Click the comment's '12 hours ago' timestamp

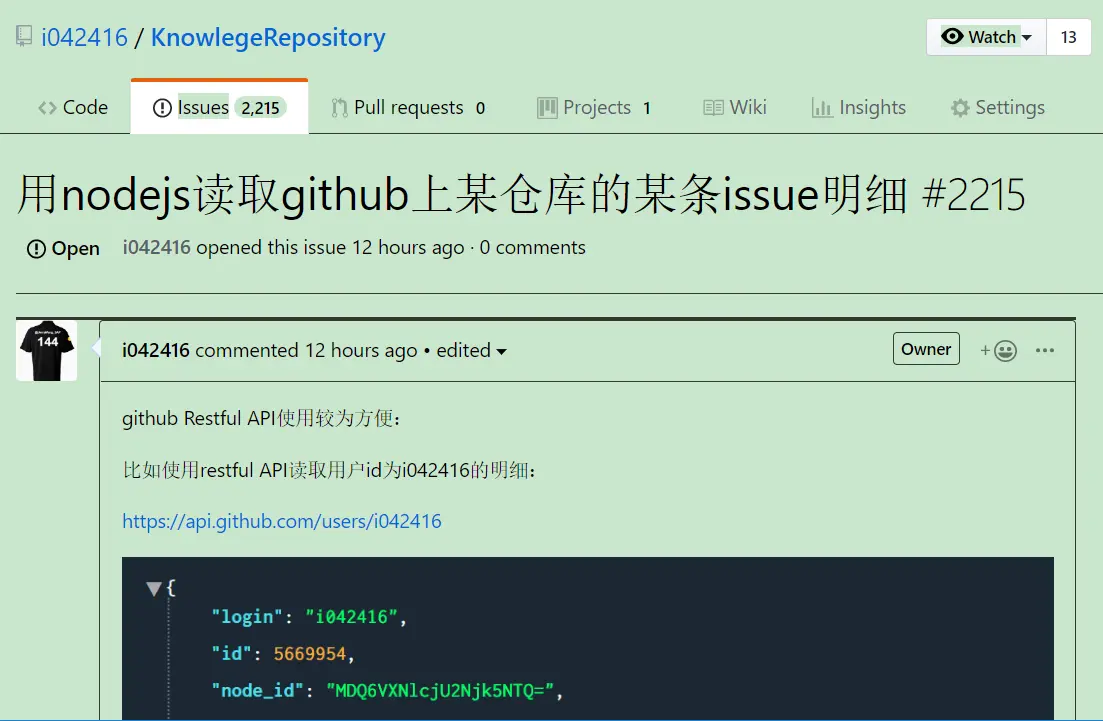361,350
